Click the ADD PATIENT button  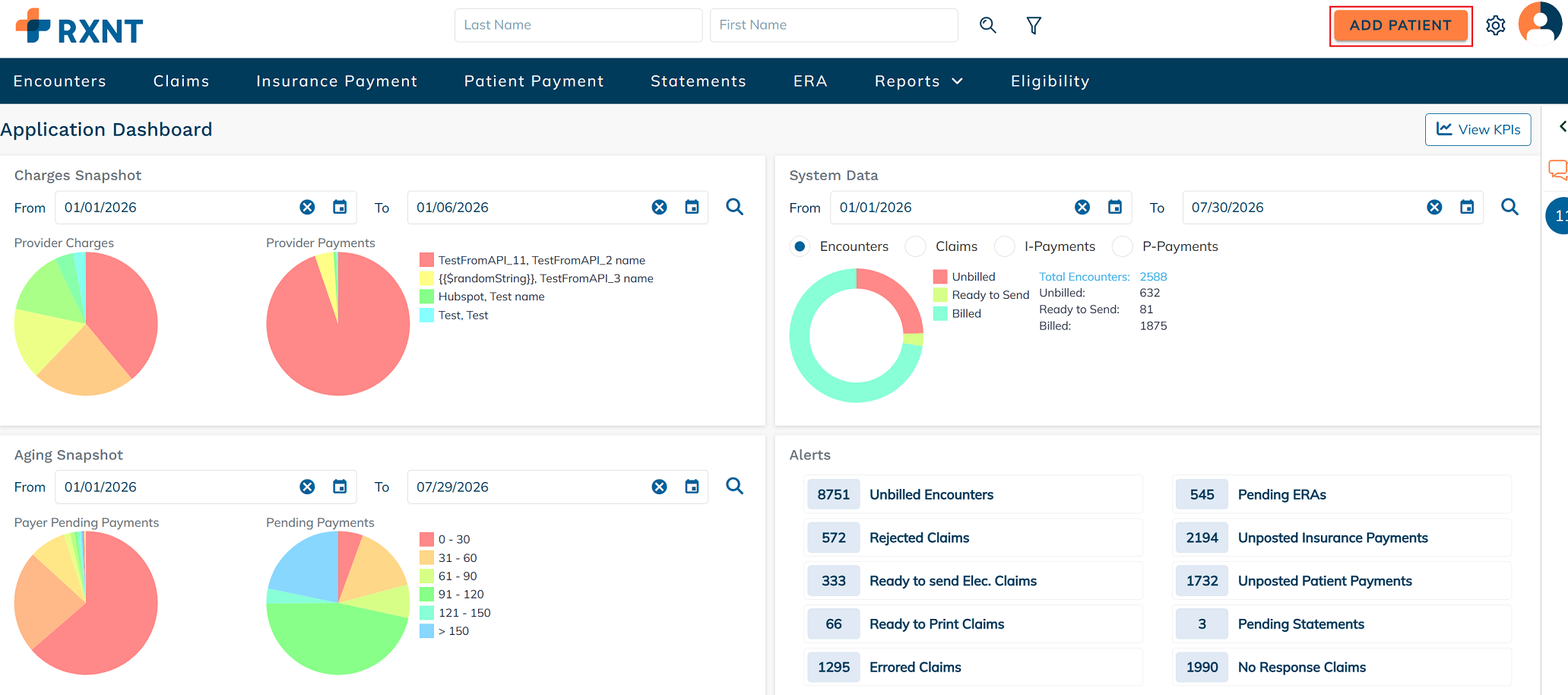point(1400,25)
